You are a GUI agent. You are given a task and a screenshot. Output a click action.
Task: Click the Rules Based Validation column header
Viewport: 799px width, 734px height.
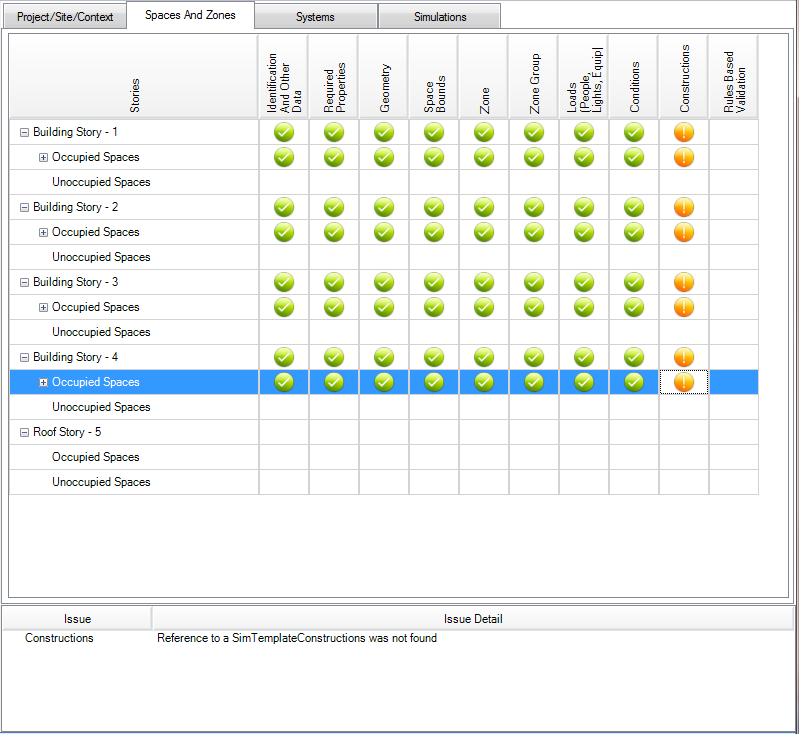point(733,76)
